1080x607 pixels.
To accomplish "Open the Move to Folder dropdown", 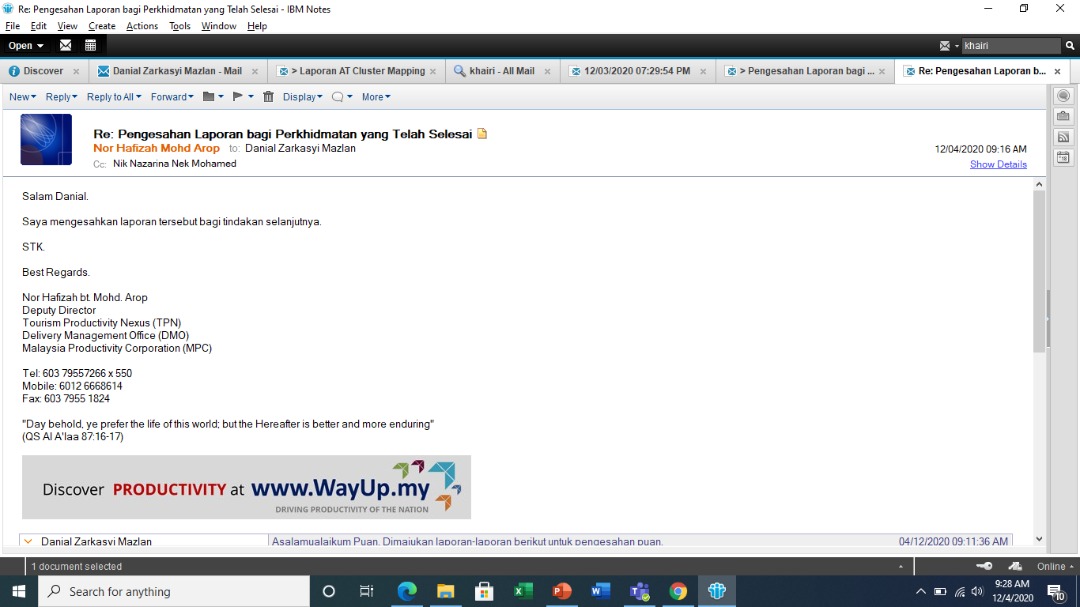I will (213, 97).
